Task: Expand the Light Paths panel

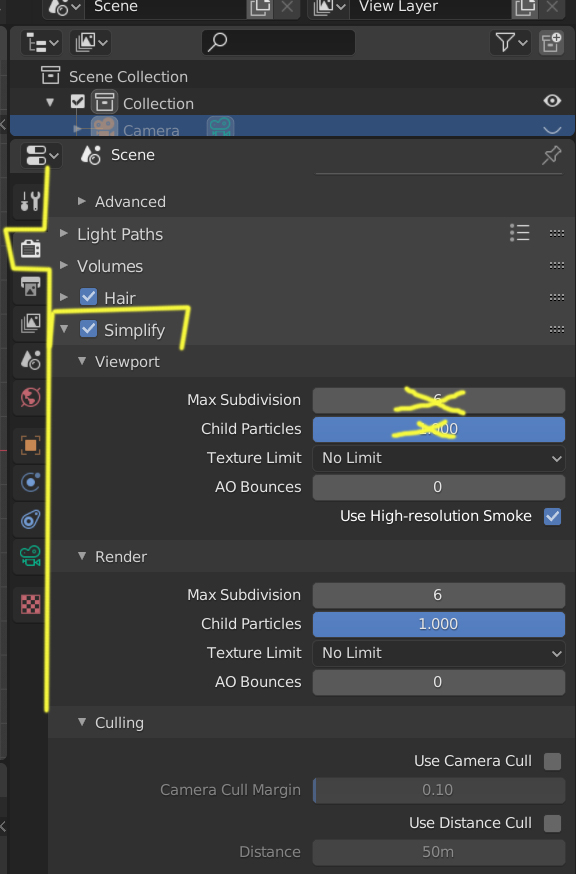Action: pos(64,234)
